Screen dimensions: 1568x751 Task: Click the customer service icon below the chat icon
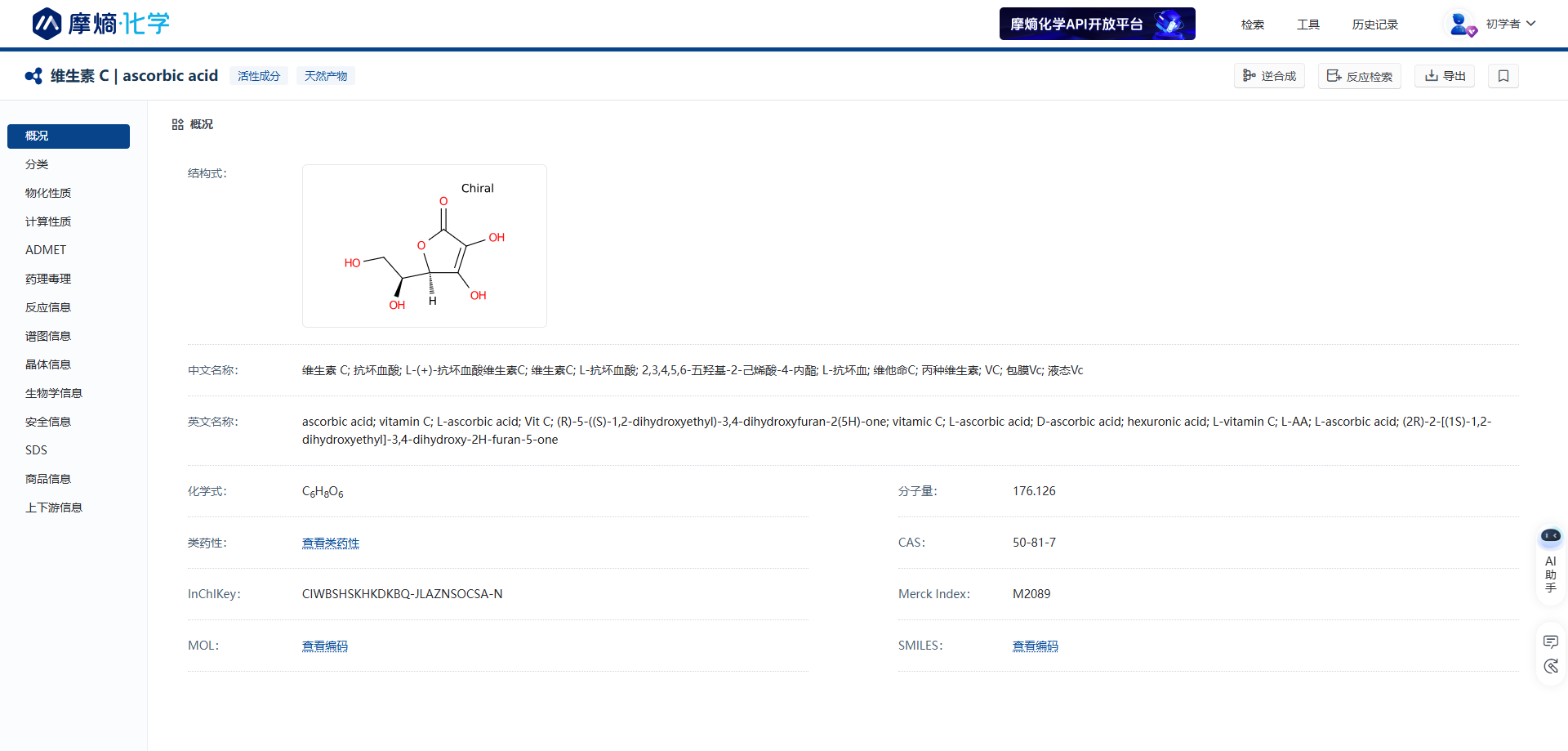[1551, 667]
